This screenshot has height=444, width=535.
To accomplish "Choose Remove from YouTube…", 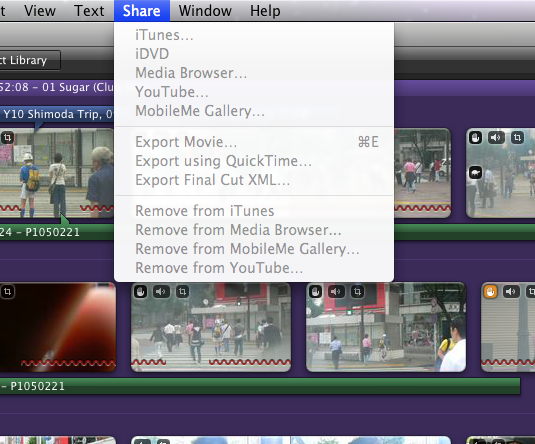I will (254, 268).
